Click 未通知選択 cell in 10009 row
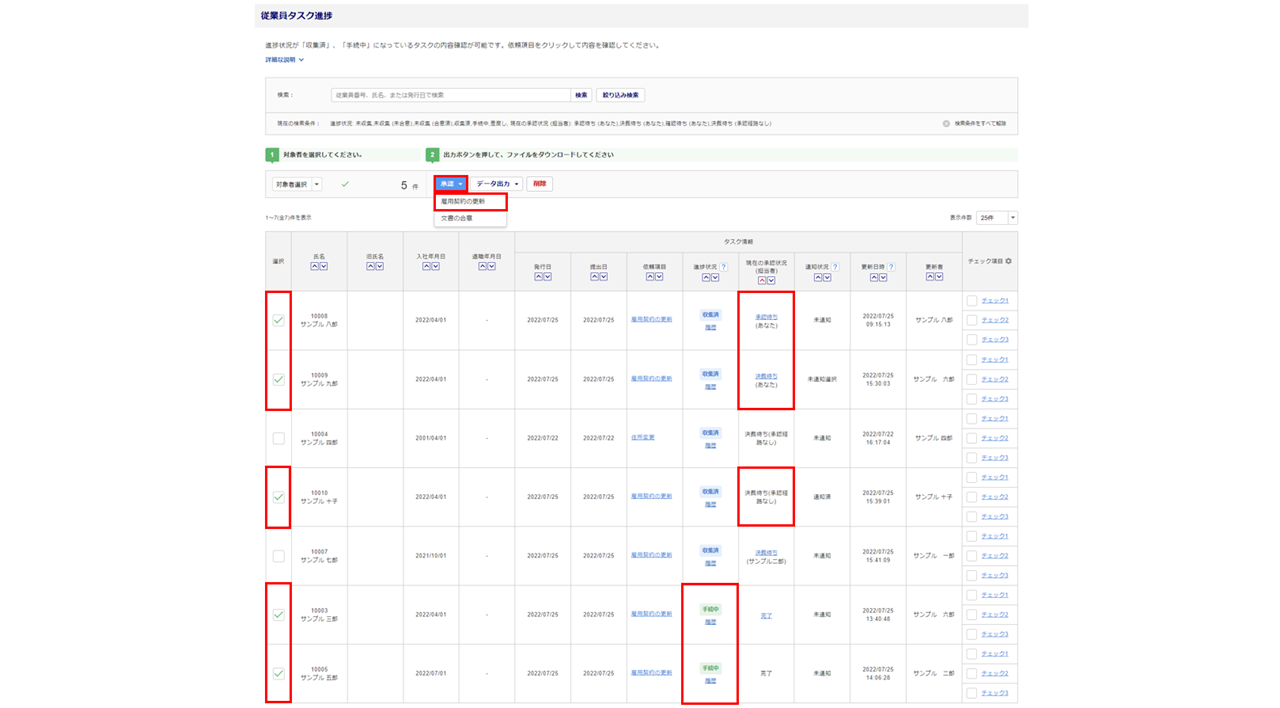1280x708 pixels. (x=822, y=379)
